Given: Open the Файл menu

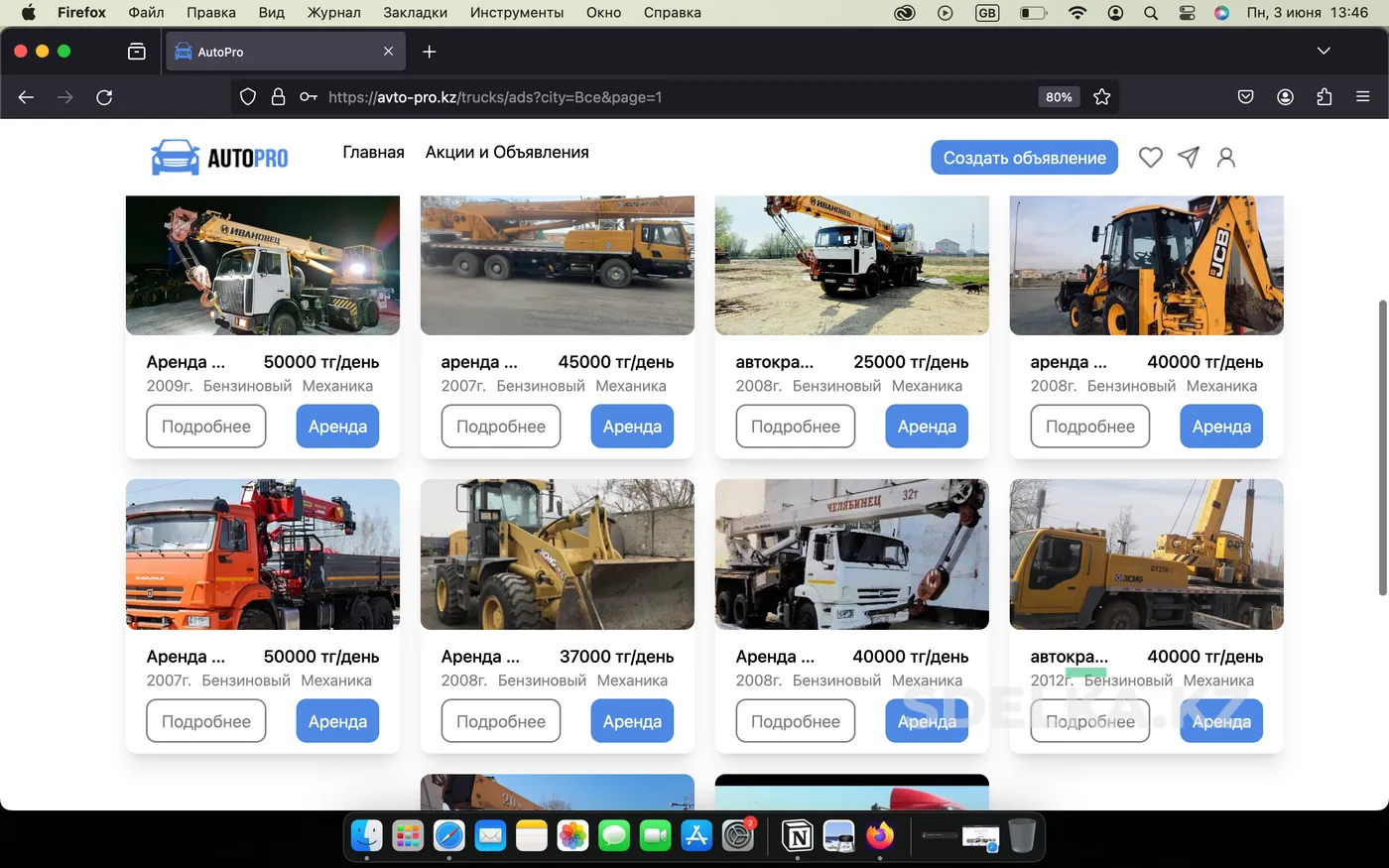Looking at the screenshot, I should (x=146, y=13).
